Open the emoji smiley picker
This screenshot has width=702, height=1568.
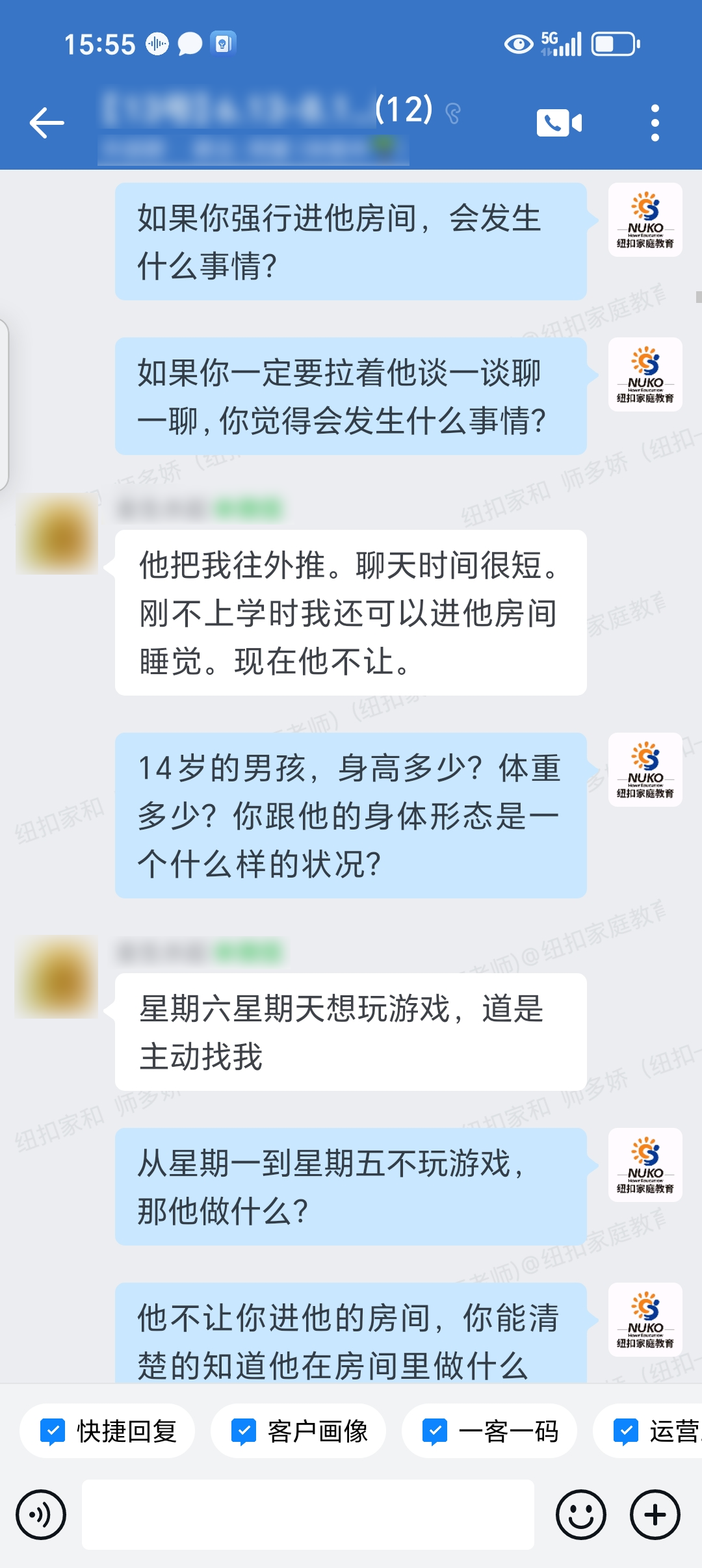(581, 1515)
